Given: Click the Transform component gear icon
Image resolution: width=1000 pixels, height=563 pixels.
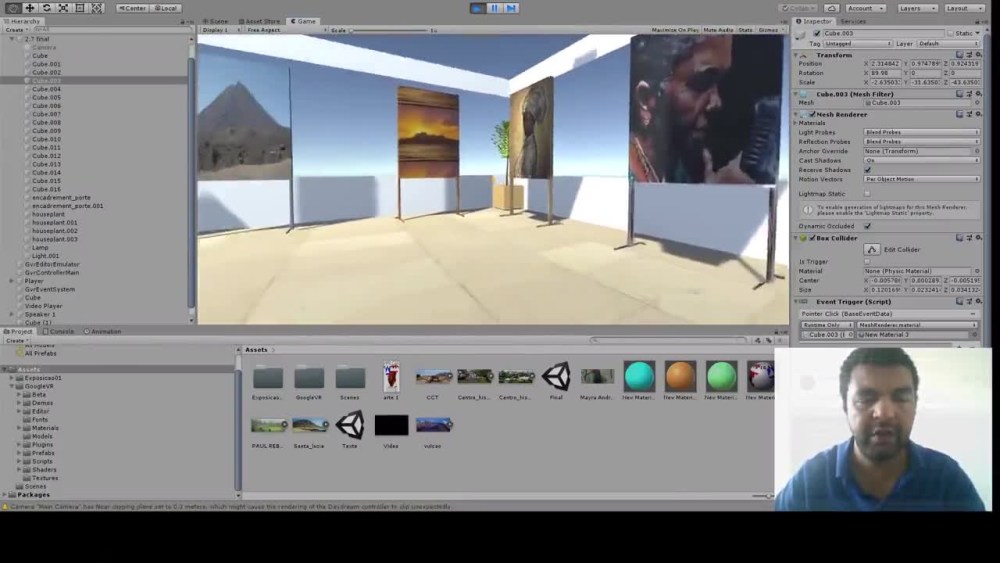Looking at the screenshot, I should click(978, 55).
